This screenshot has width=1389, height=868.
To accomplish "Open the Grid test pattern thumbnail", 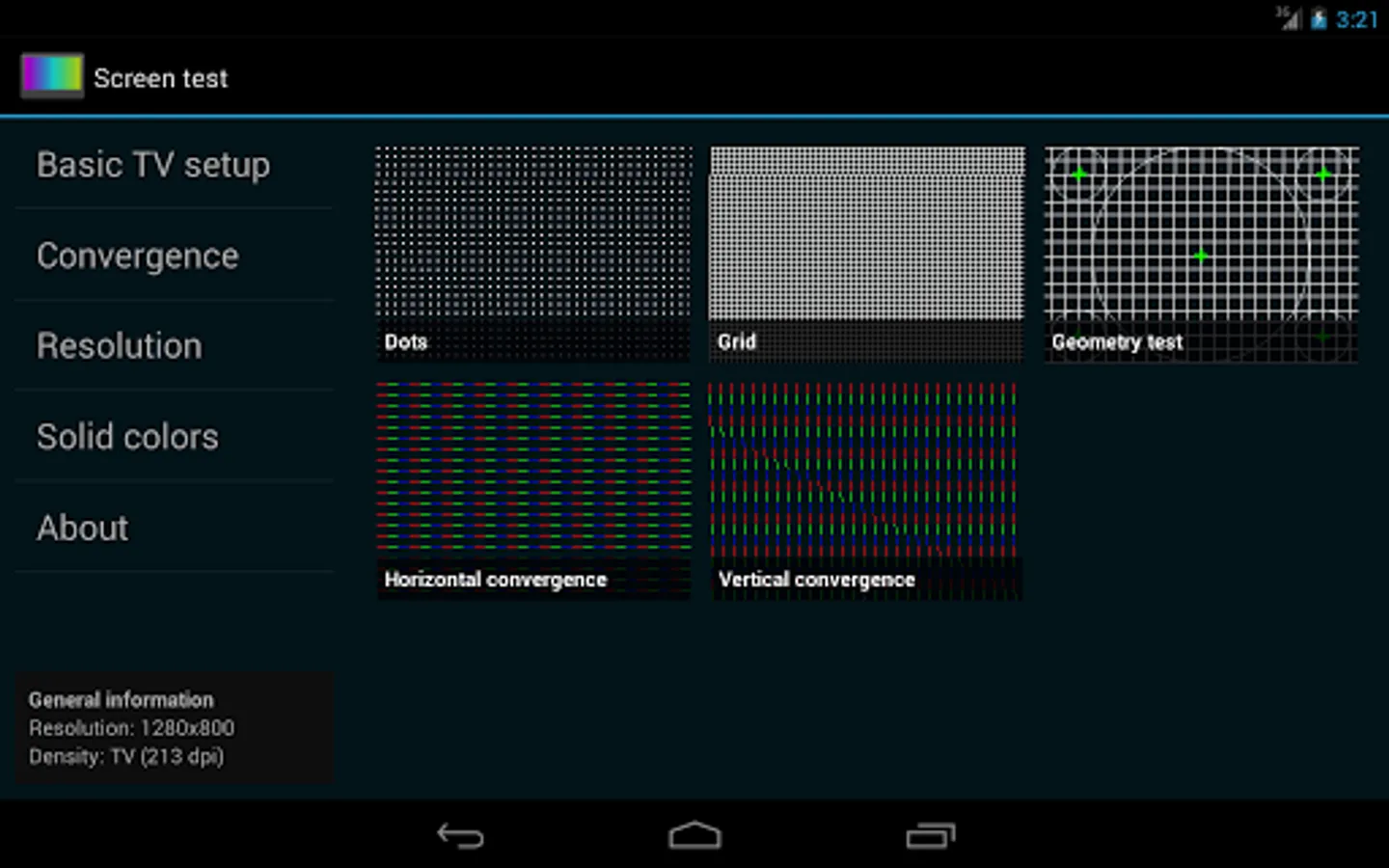I will 867,255.
